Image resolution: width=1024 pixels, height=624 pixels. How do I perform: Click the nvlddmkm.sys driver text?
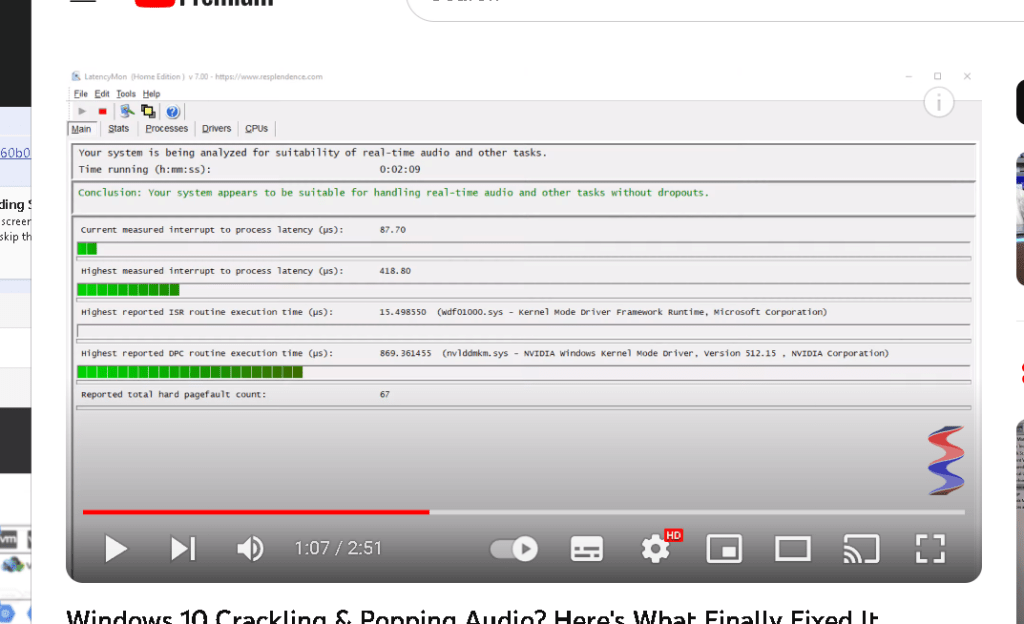click(665, 353)
